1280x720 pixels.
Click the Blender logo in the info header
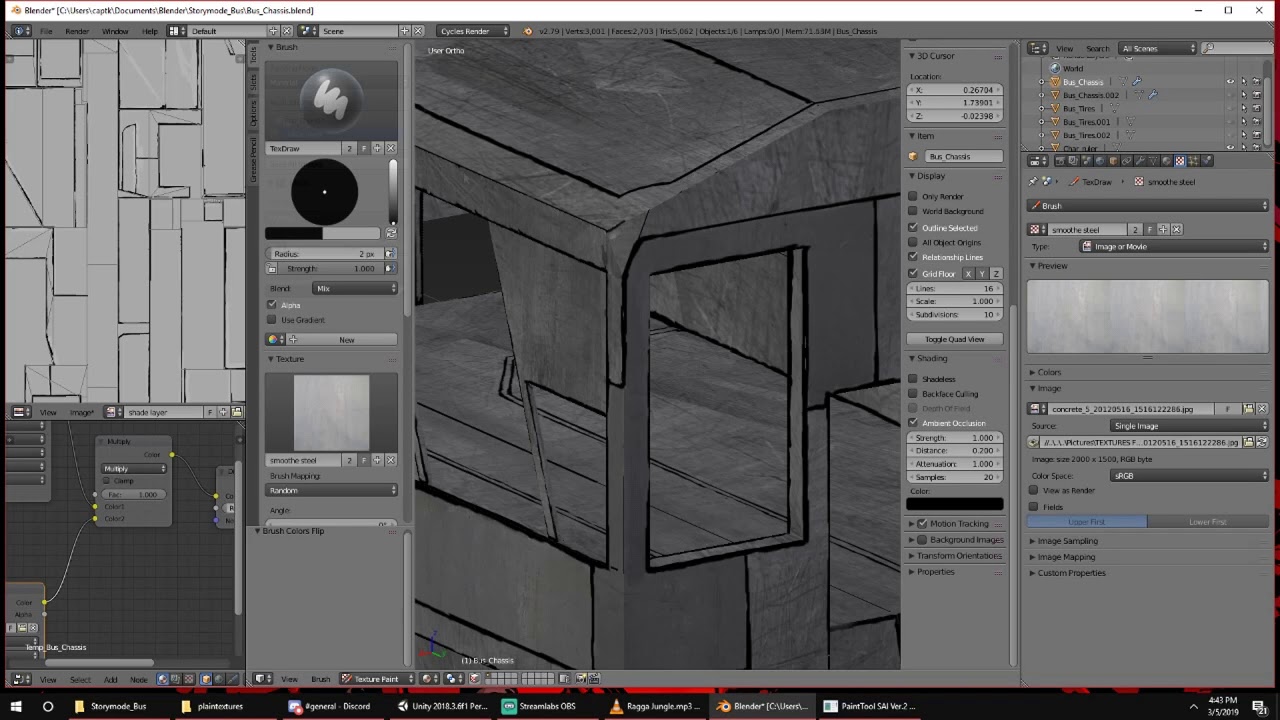tap(528, 31)
